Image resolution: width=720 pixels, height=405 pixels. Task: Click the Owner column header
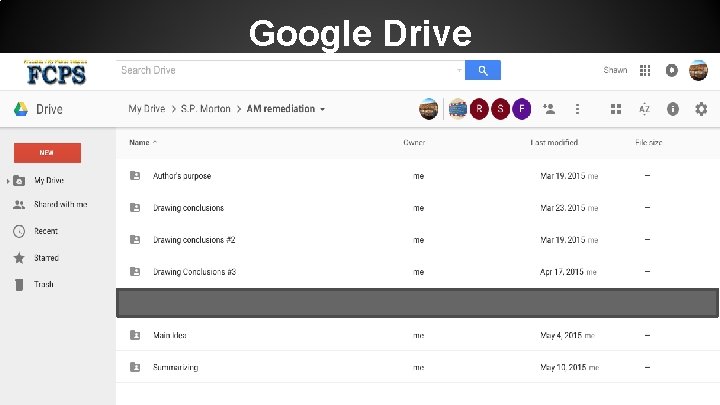coord(414,142)
